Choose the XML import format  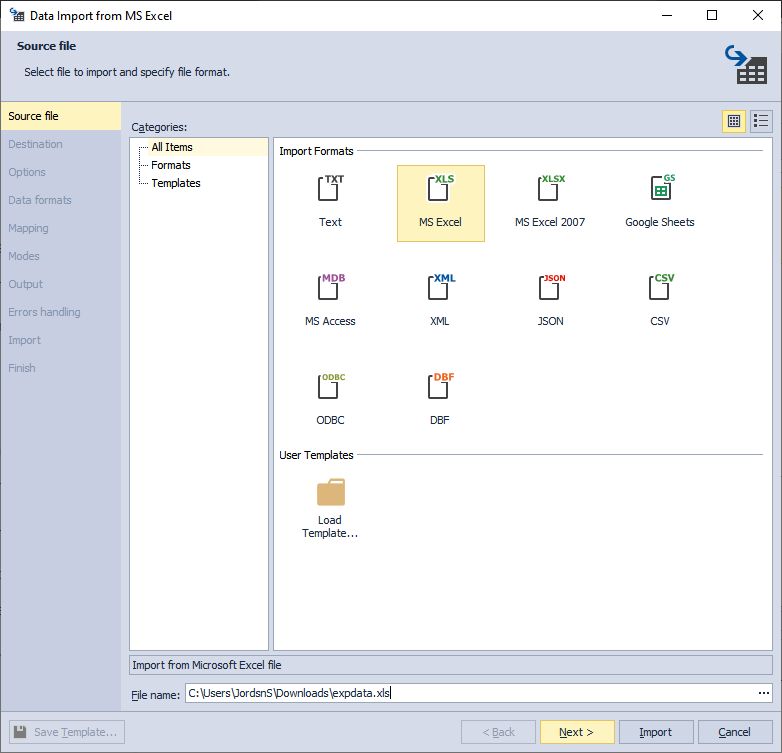point(440,302)
